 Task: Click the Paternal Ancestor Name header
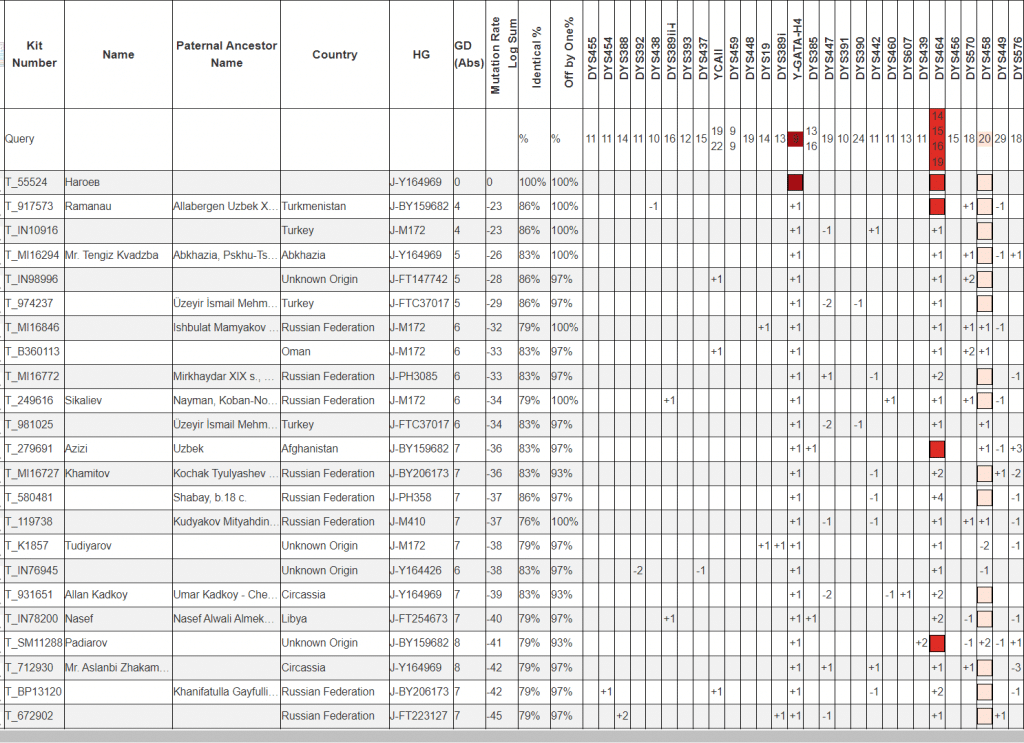click(227, 55)
